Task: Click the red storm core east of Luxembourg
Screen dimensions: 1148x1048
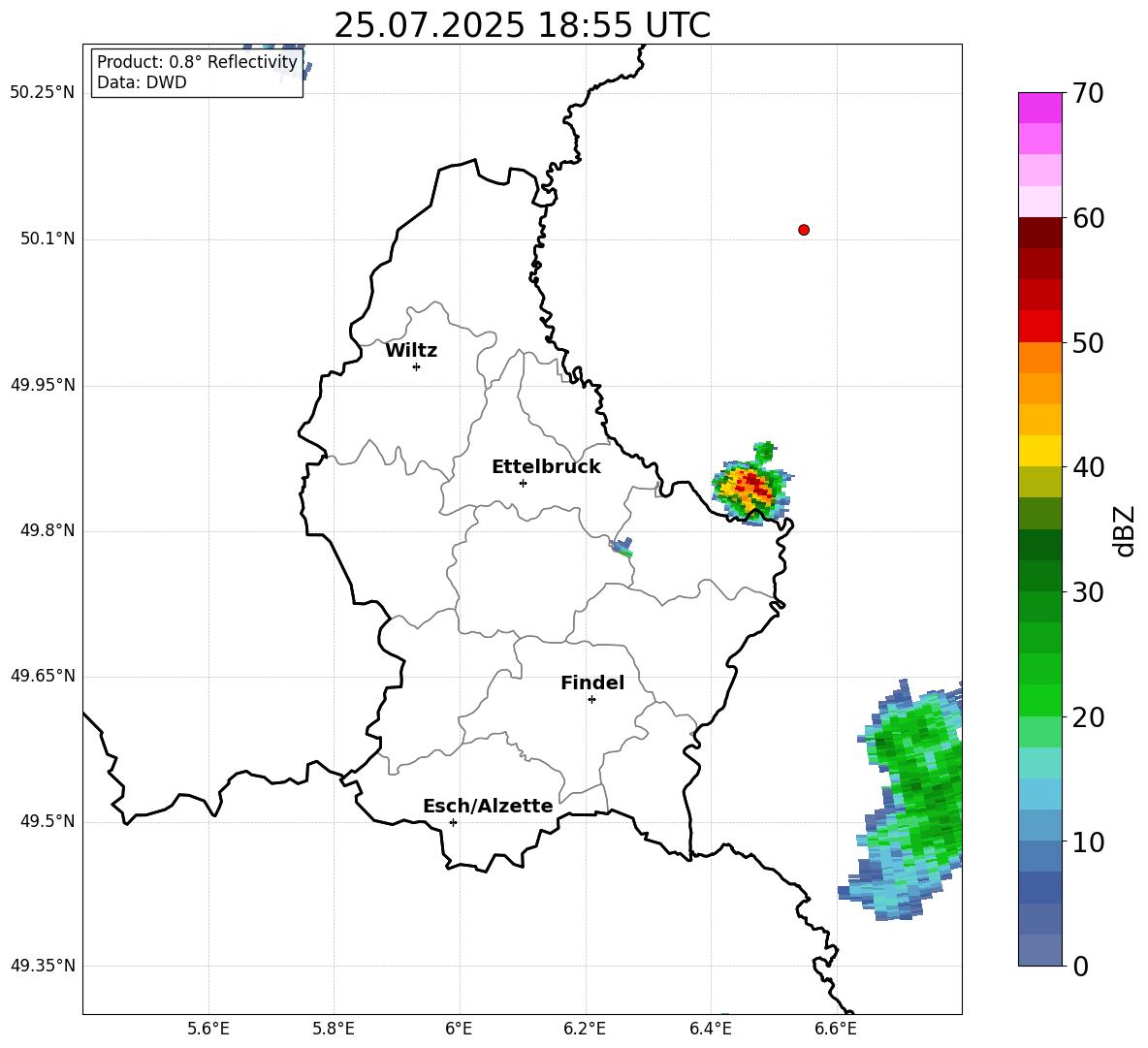Action: [752, 484]
